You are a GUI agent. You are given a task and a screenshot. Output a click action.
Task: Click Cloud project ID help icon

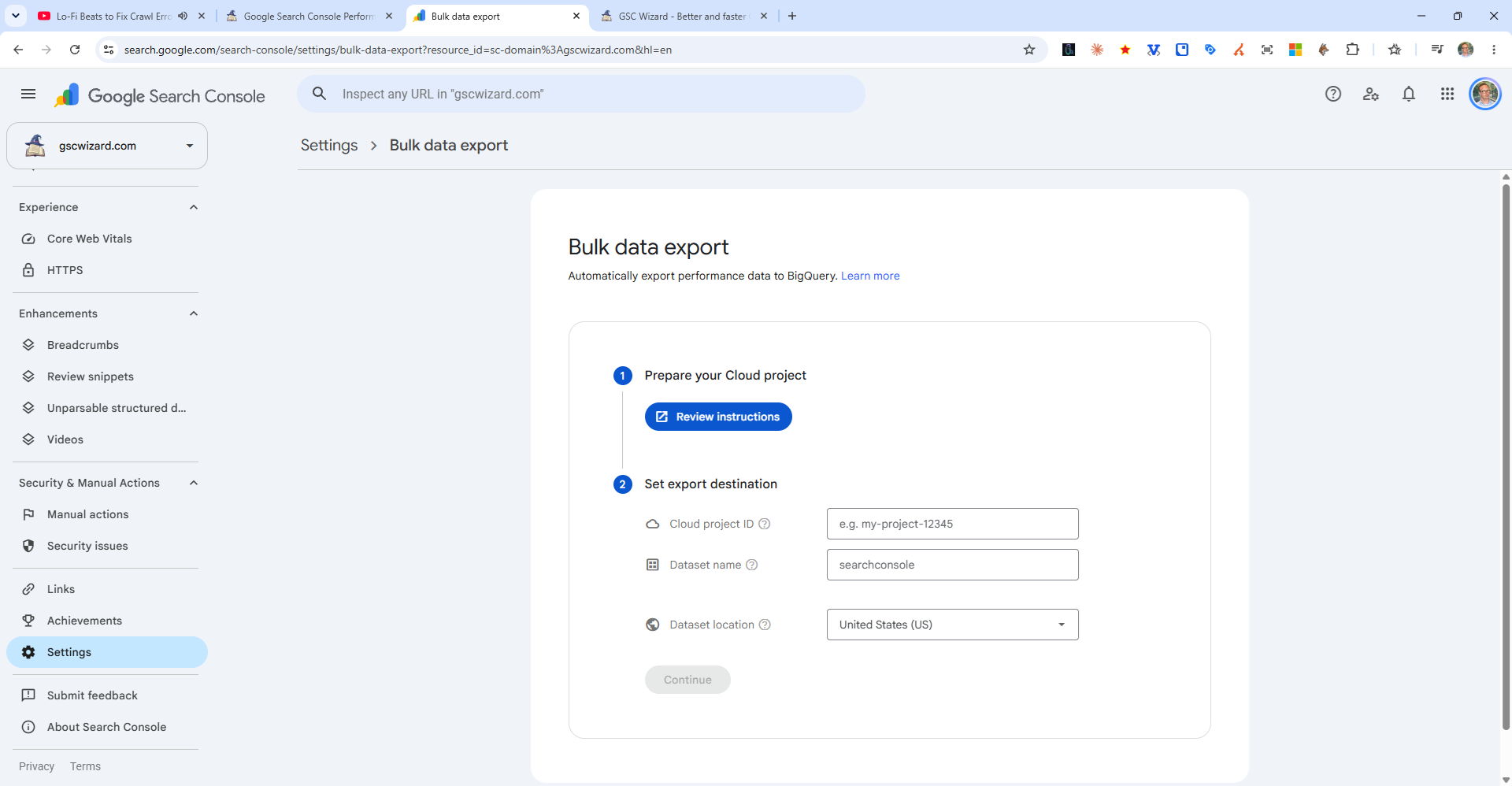pos(764,524)
